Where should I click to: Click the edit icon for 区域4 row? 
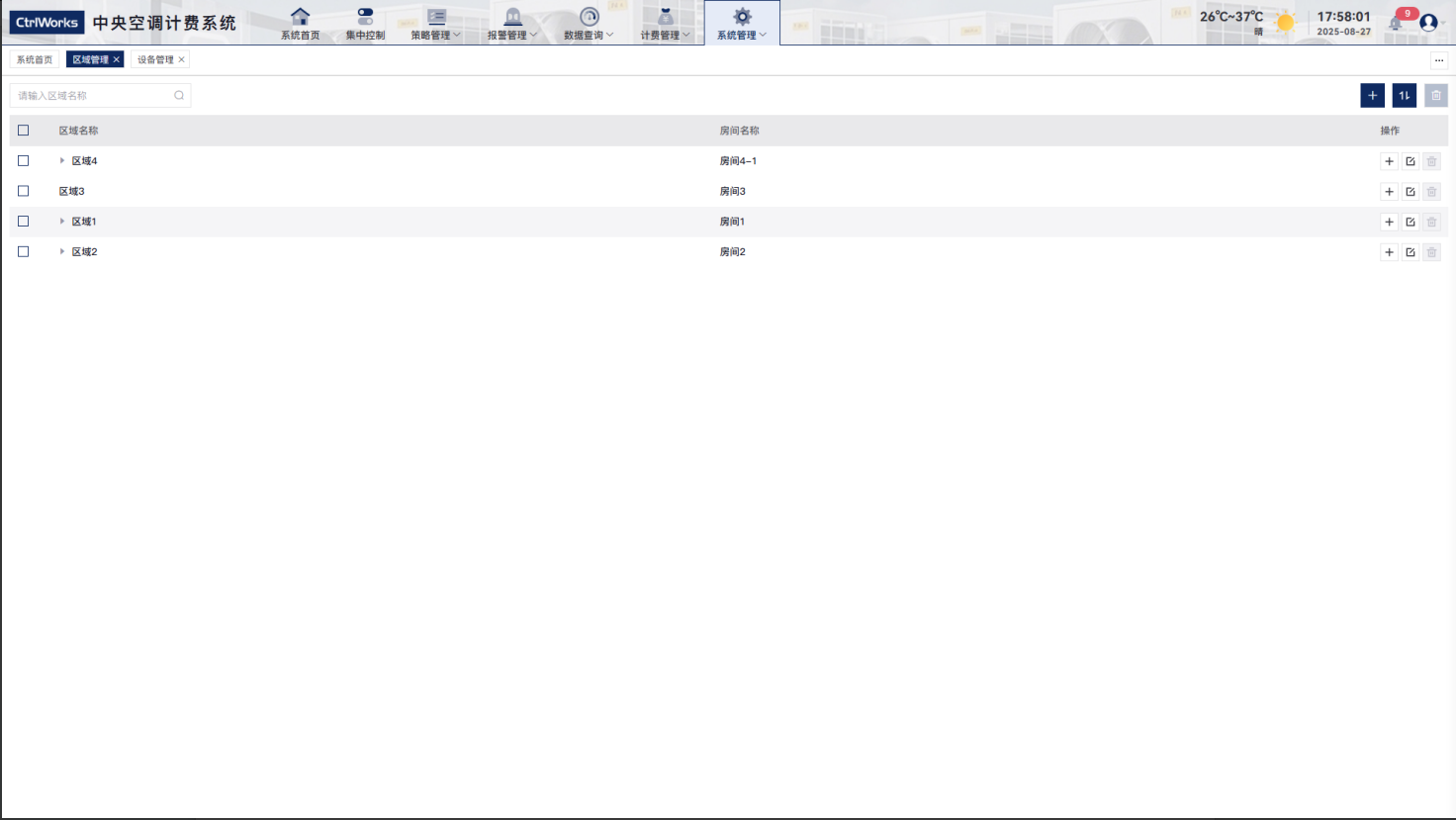click(1410, 161)
